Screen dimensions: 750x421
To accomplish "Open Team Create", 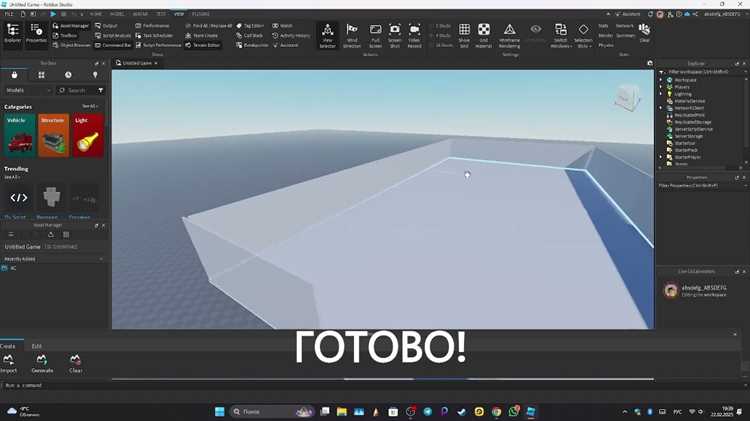I will point(201,35).
